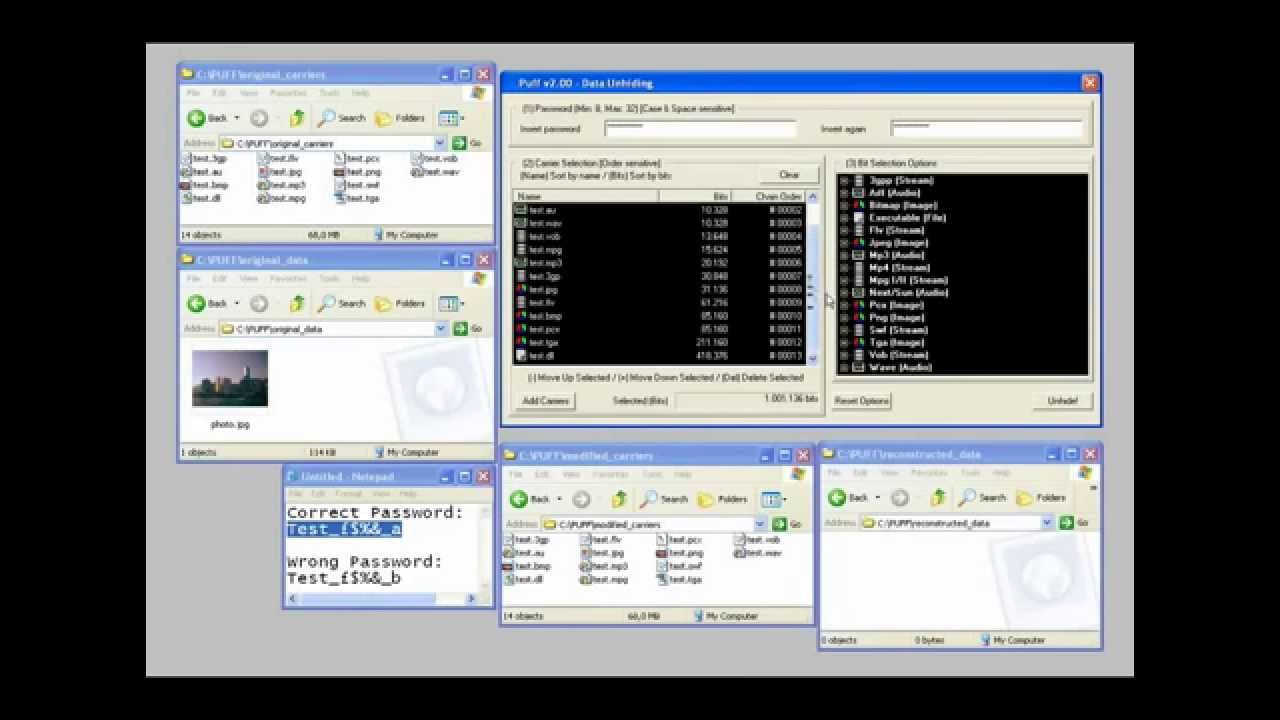Select test.tga row in Puff carrier list
The image size is (1280, 720).
(659, 342)
